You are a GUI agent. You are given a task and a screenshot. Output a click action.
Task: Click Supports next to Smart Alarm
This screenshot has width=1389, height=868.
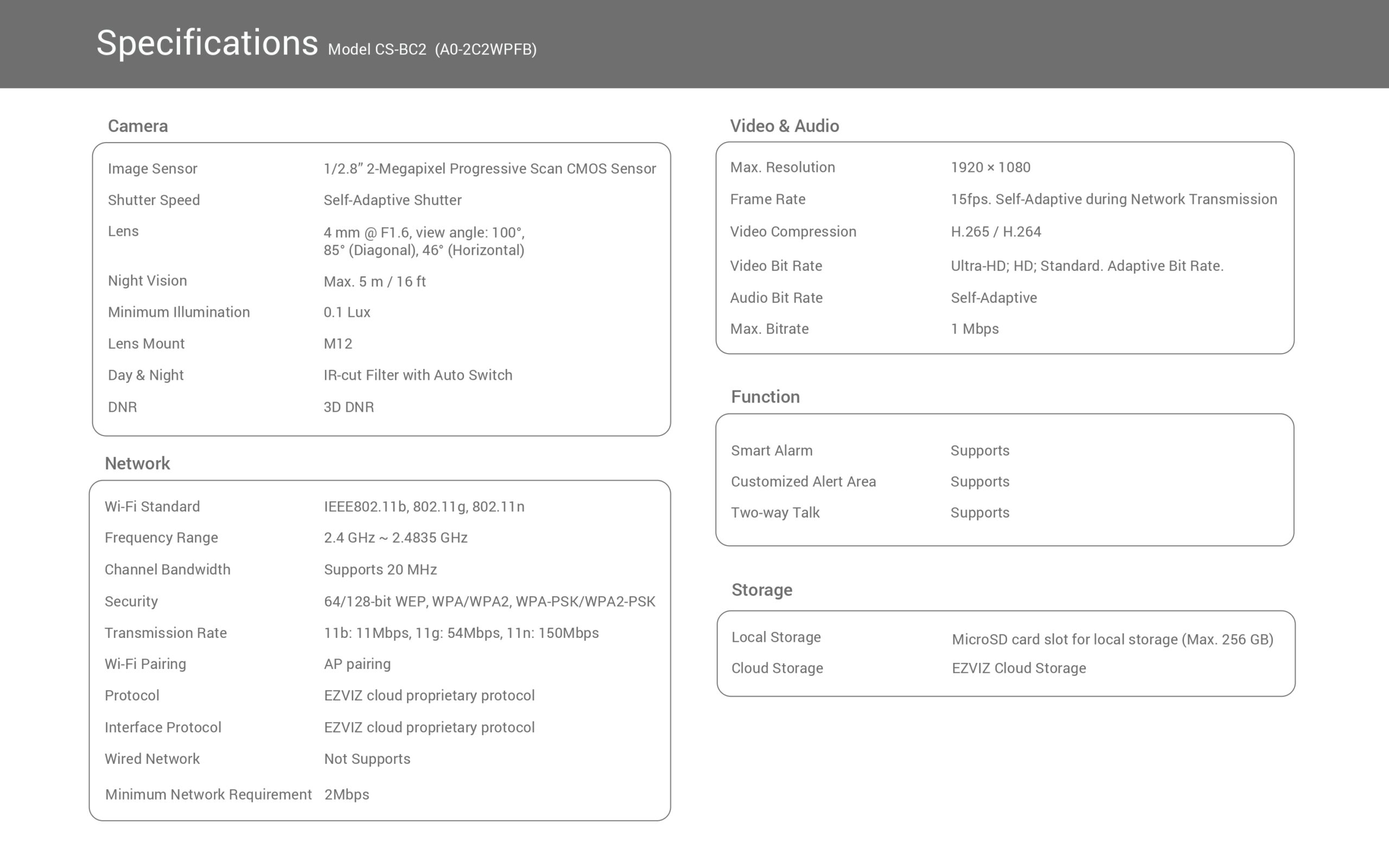(979, 451)
